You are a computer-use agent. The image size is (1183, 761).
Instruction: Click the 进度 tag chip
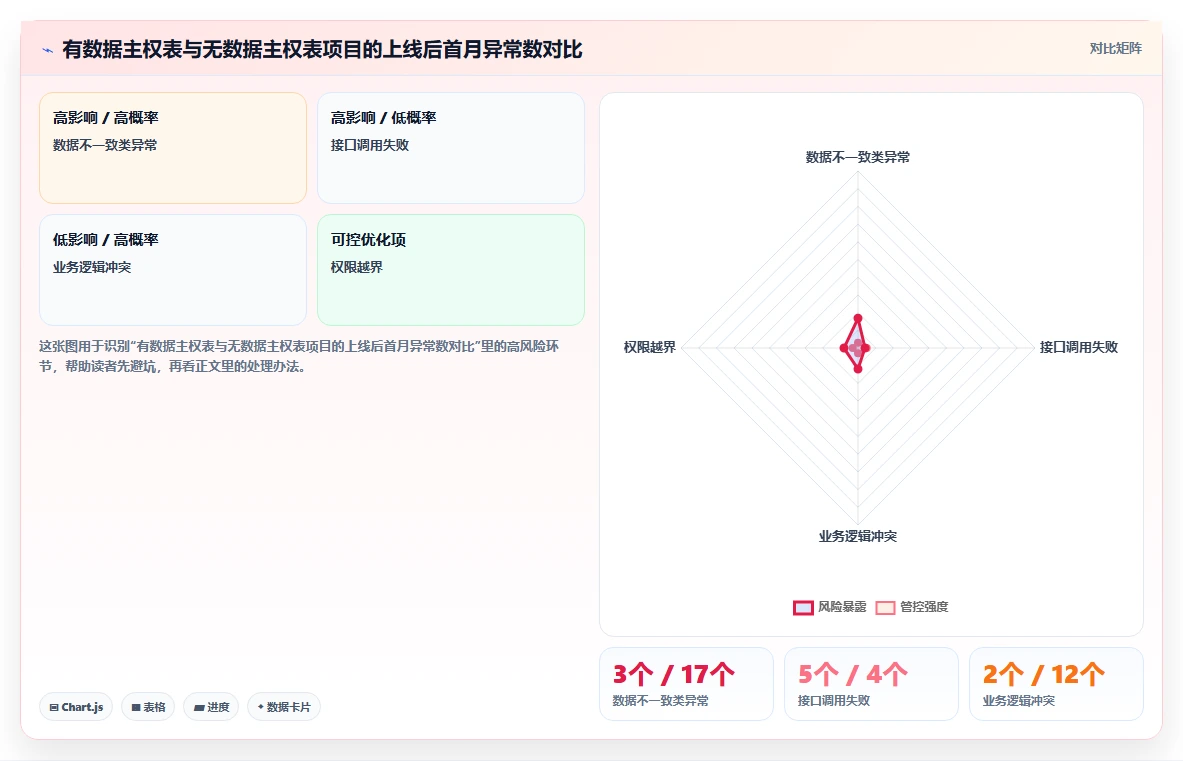211,707
